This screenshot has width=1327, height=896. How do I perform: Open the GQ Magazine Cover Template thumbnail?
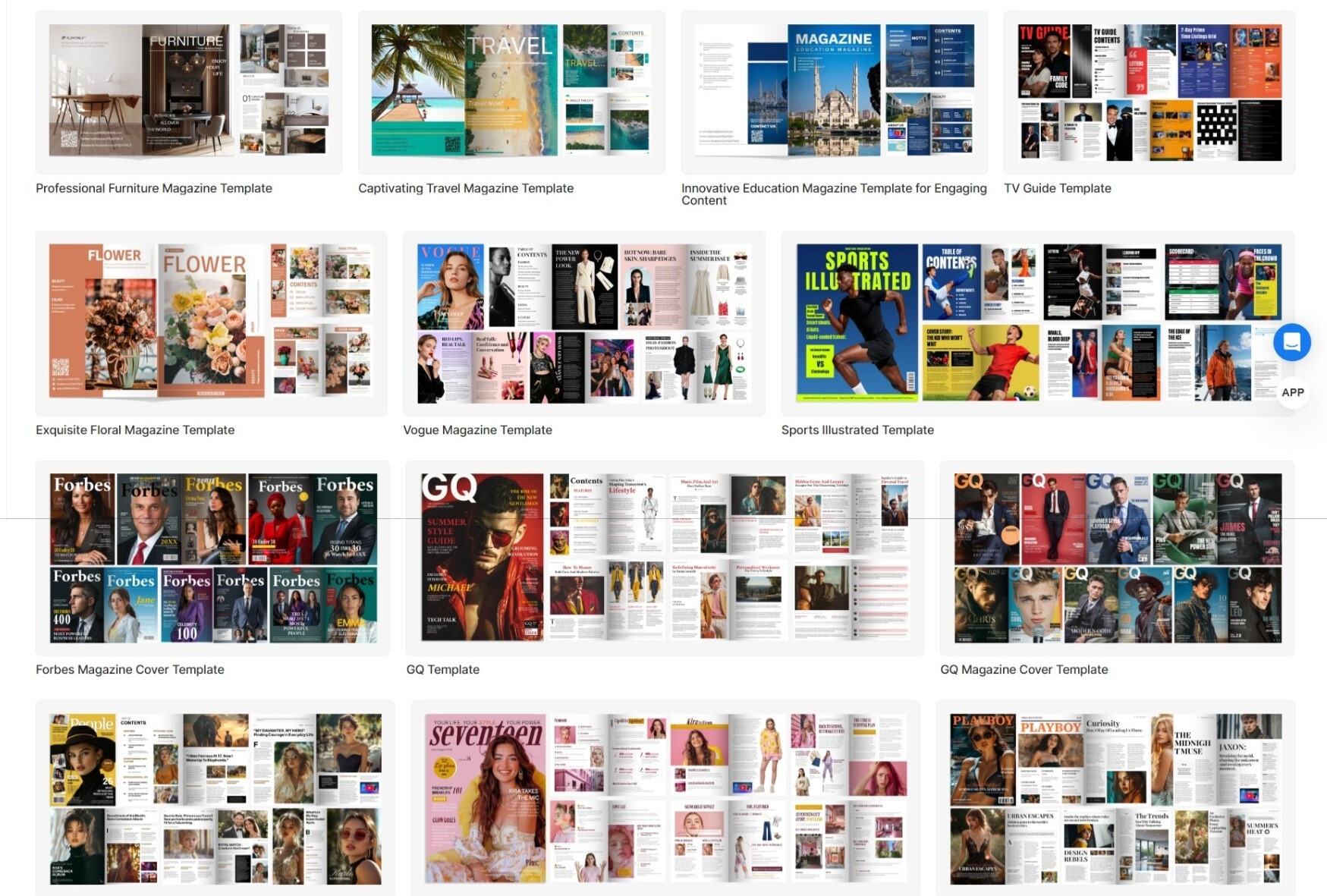(1118, 558)
